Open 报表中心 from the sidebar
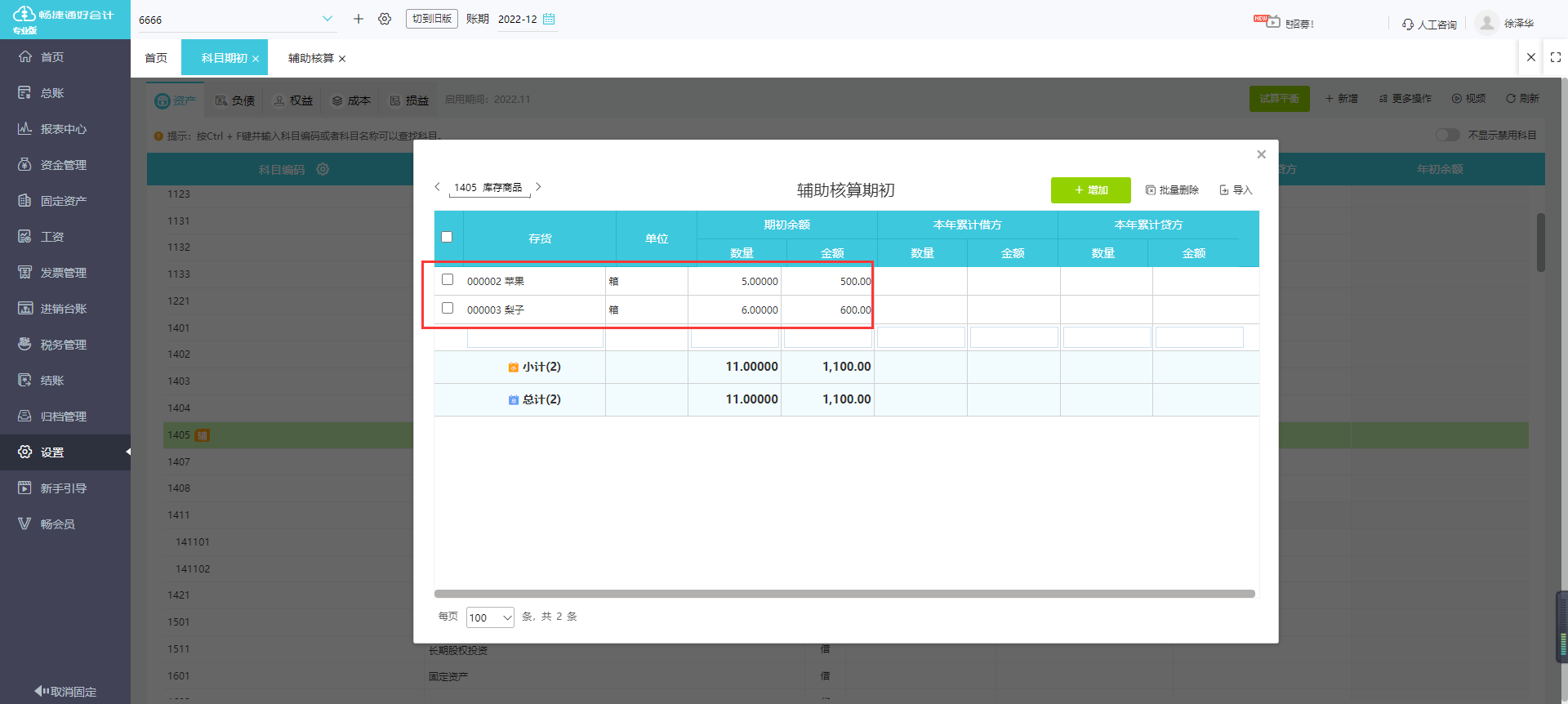 [x=64, y=129]
